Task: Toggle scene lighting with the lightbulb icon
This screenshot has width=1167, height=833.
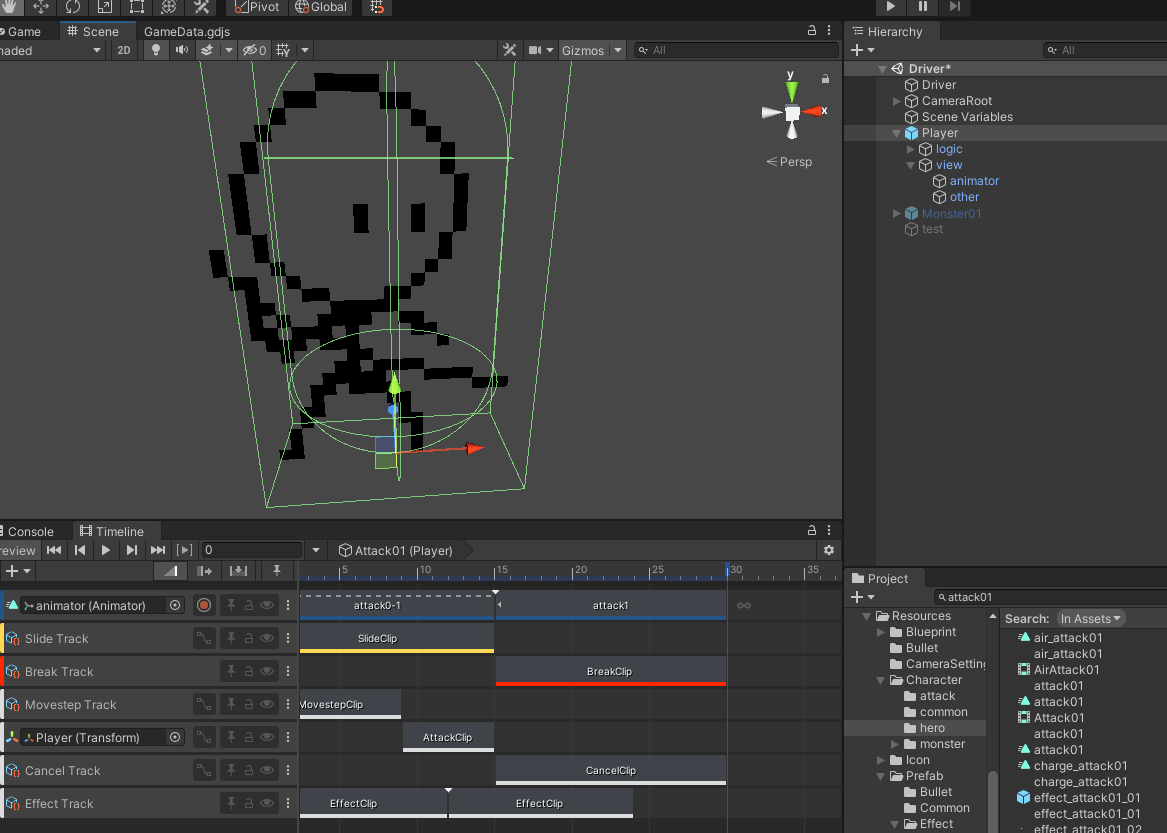Action: click(155, 50)
